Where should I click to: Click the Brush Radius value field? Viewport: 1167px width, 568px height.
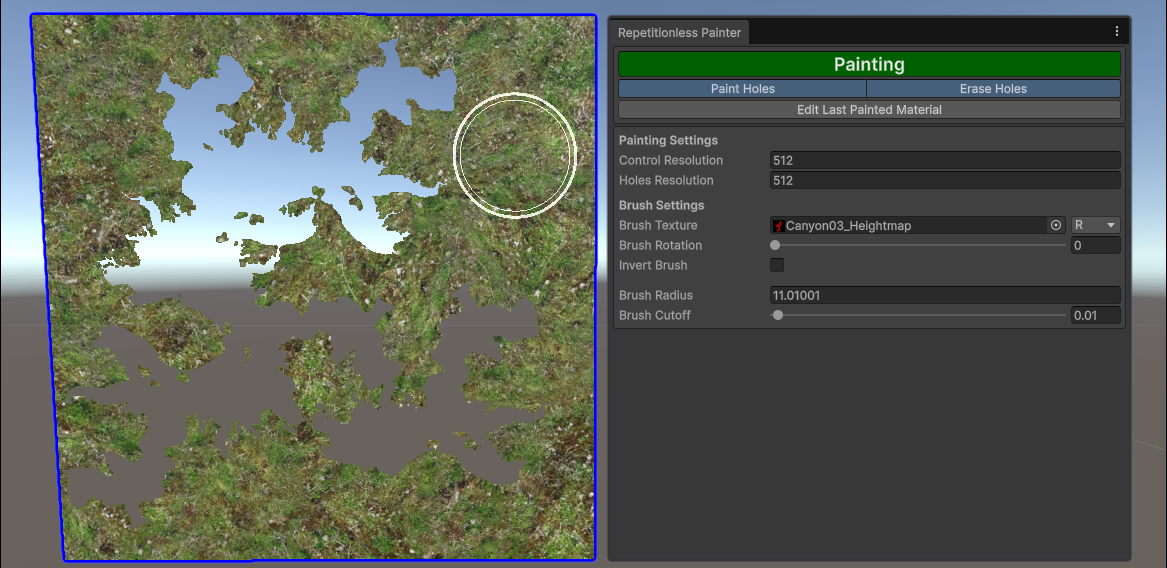click(944, 296)
